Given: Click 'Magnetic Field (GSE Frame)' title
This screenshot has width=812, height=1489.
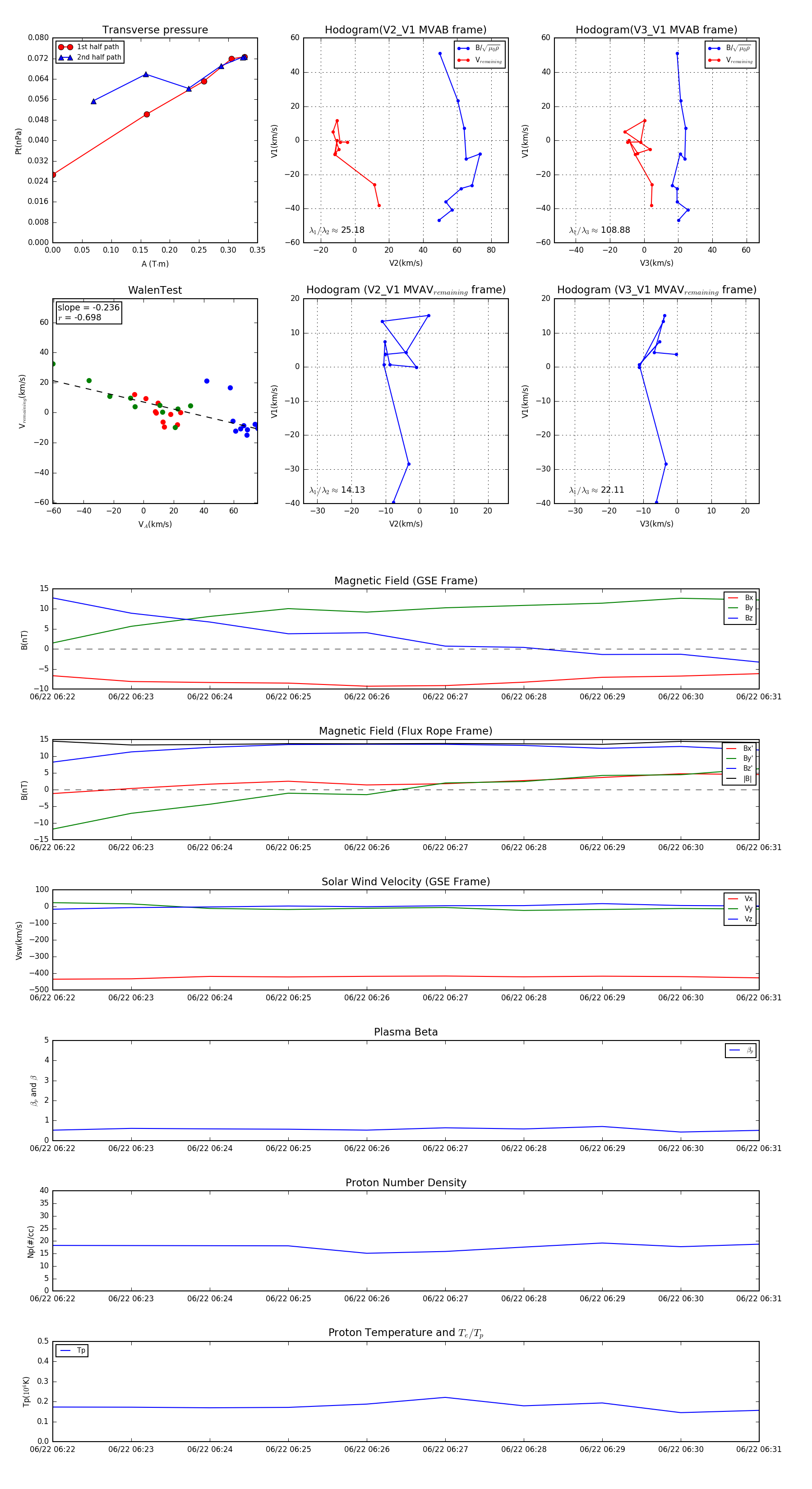Looking at the screenshot, I should 406,581.
